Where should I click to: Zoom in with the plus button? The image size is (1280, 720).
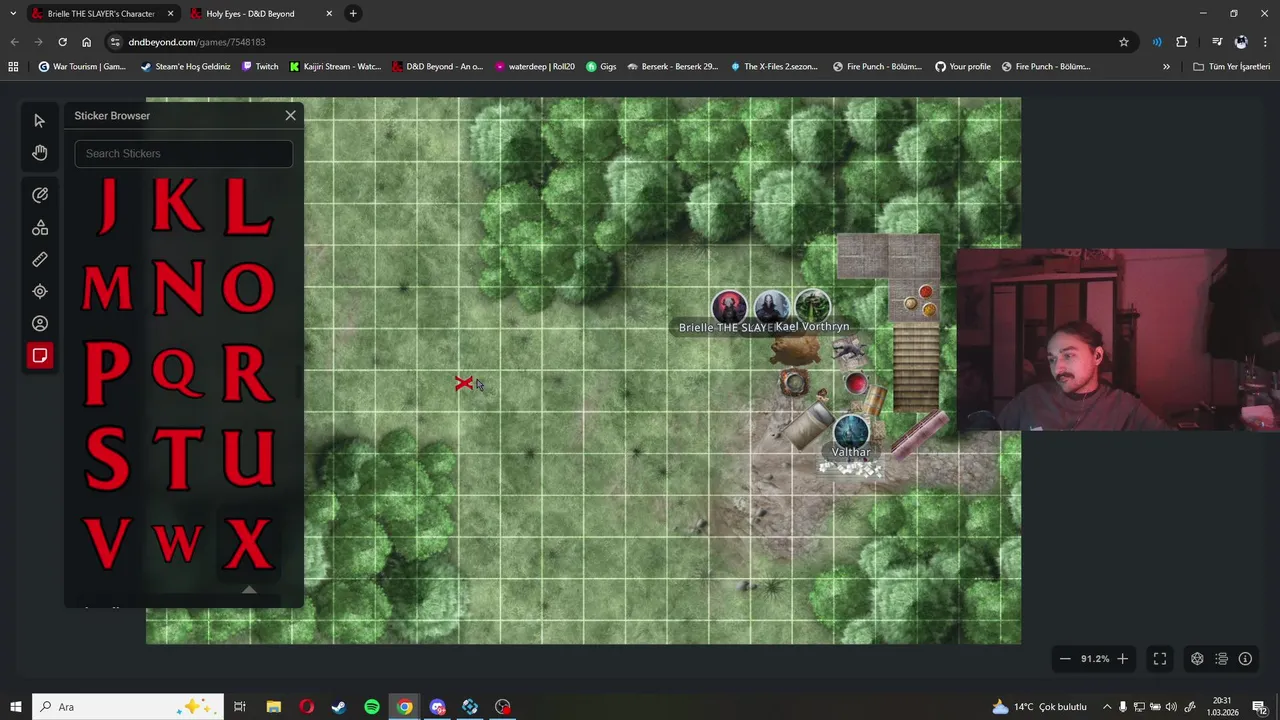tap(1122, 659)
